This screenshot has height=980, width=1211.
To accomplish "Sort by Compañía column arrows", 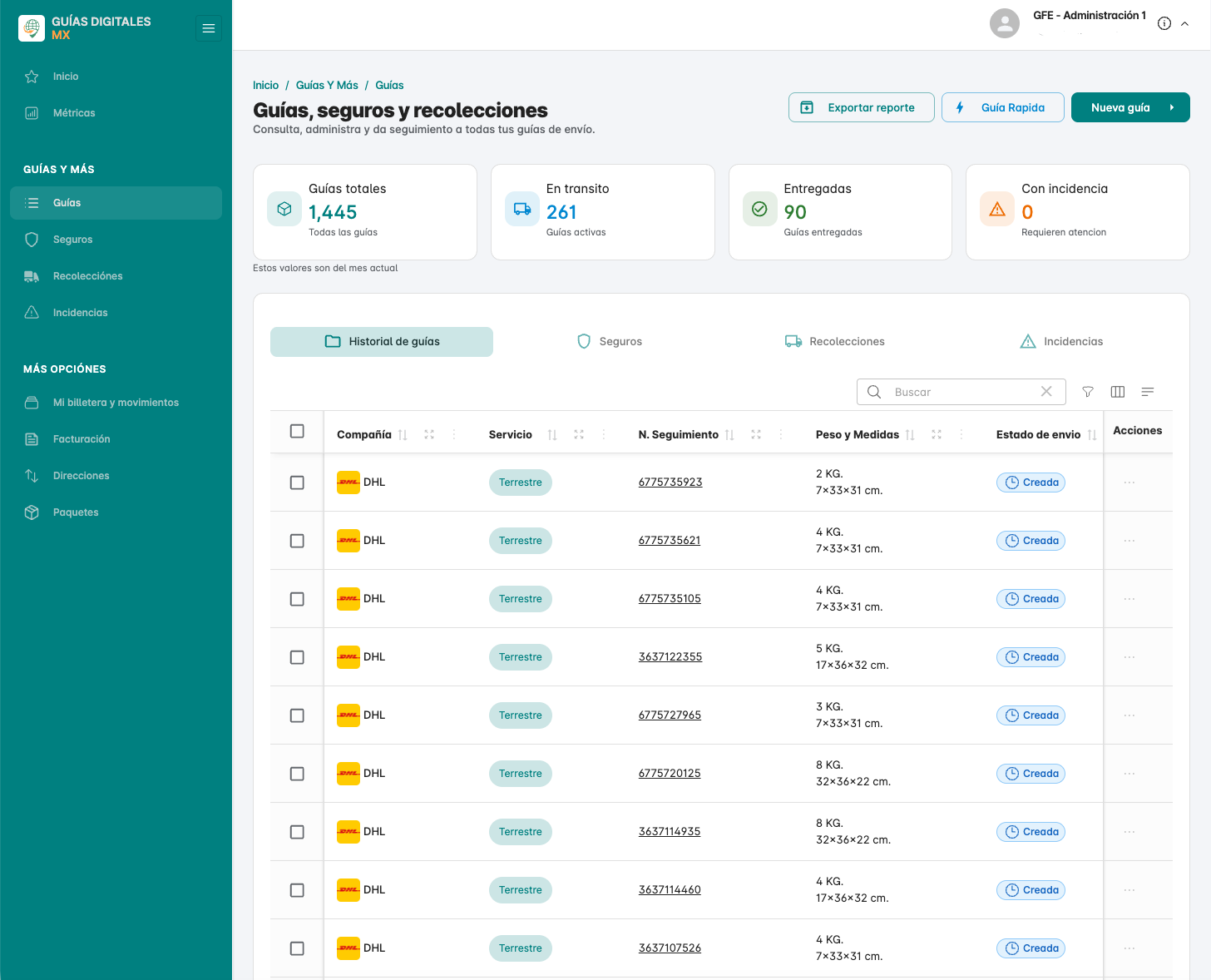I will pos(403,435).
